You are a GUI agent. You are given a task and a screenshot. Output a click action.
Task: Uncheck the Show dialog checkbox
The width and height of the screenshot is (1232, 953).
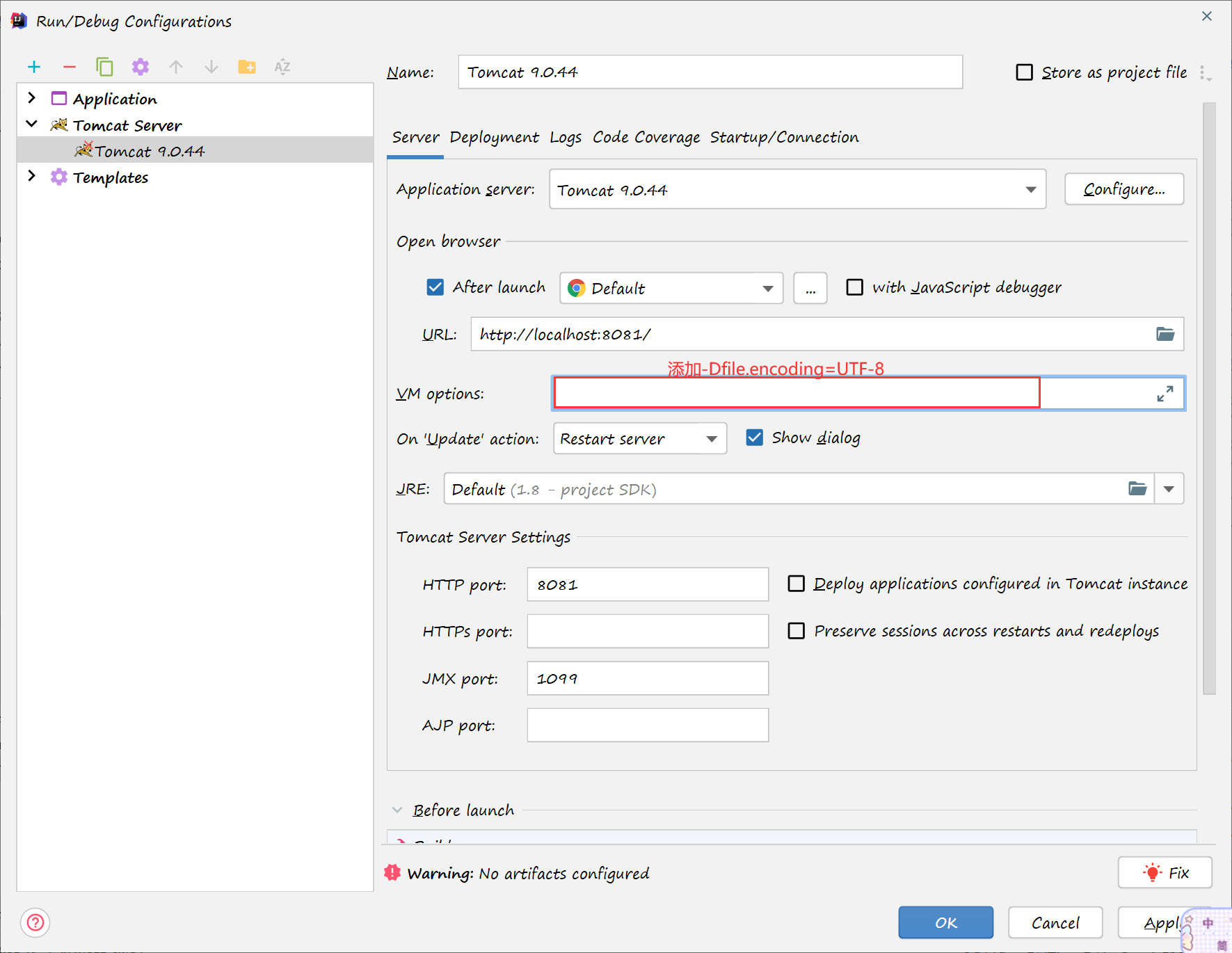point(754,437)
